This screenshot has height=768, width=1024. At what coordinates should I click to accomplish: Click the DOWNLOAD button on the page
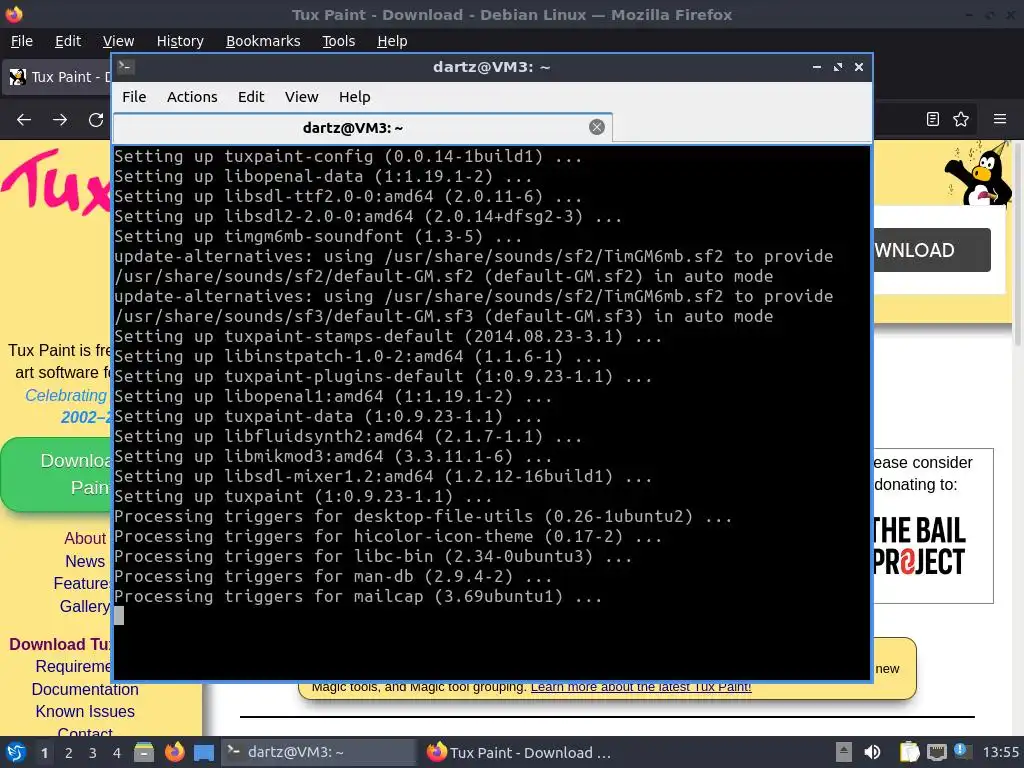[x=932, y=250]
